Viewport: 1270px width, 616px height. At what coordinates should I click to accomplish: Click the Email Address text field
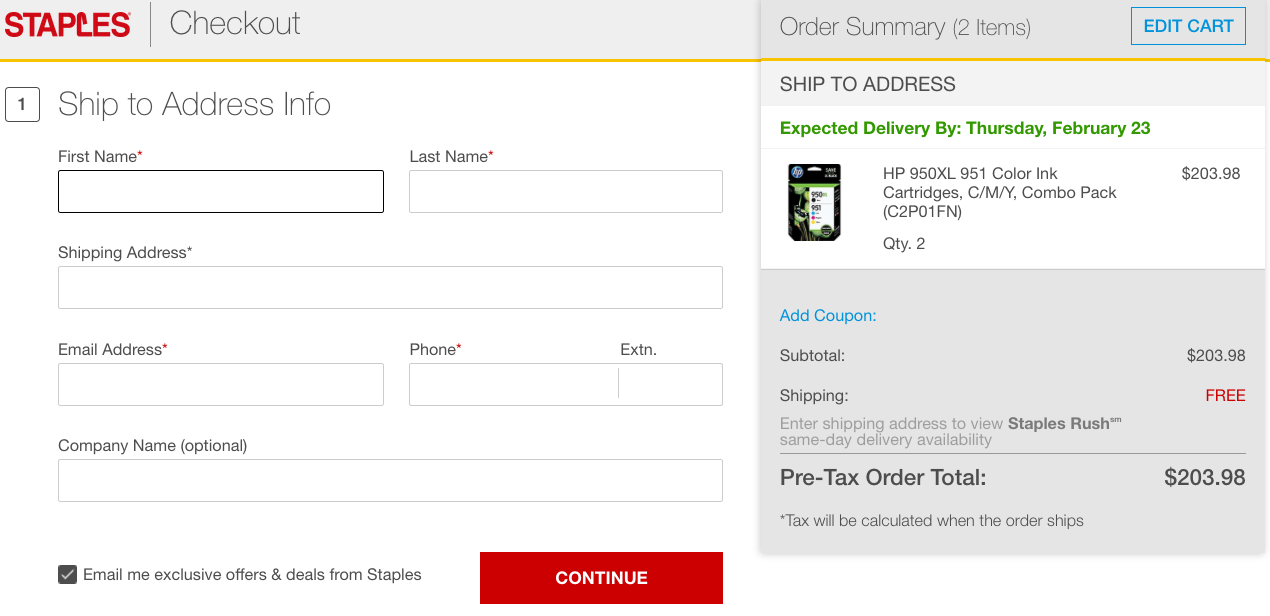[220, 385]
